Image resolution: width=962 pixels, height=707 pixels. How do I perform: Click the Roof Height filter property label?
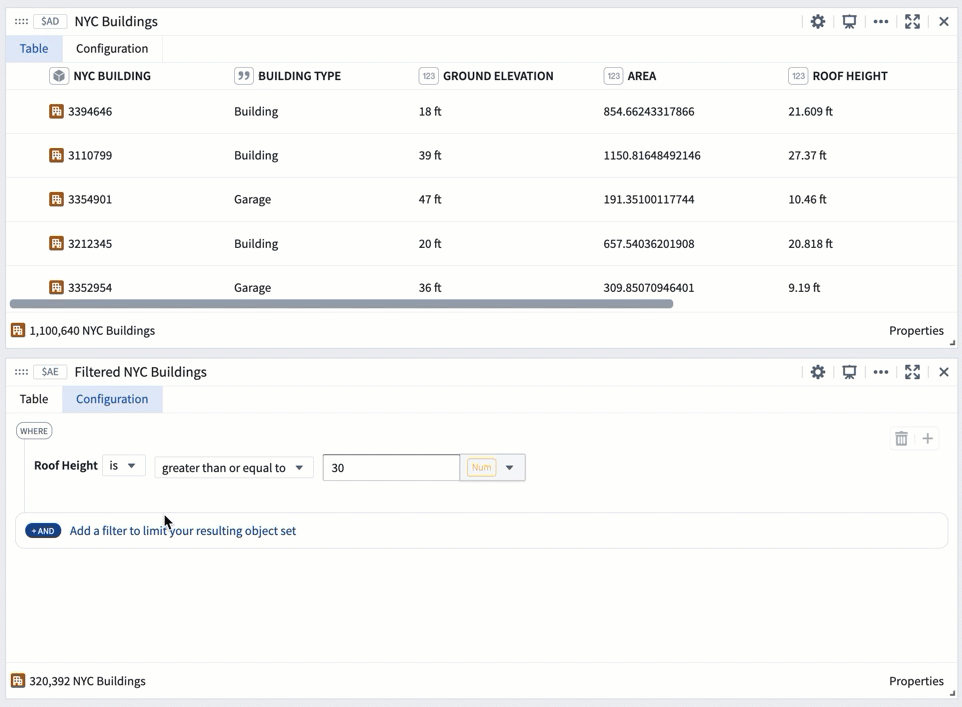(x=66, y=466)
